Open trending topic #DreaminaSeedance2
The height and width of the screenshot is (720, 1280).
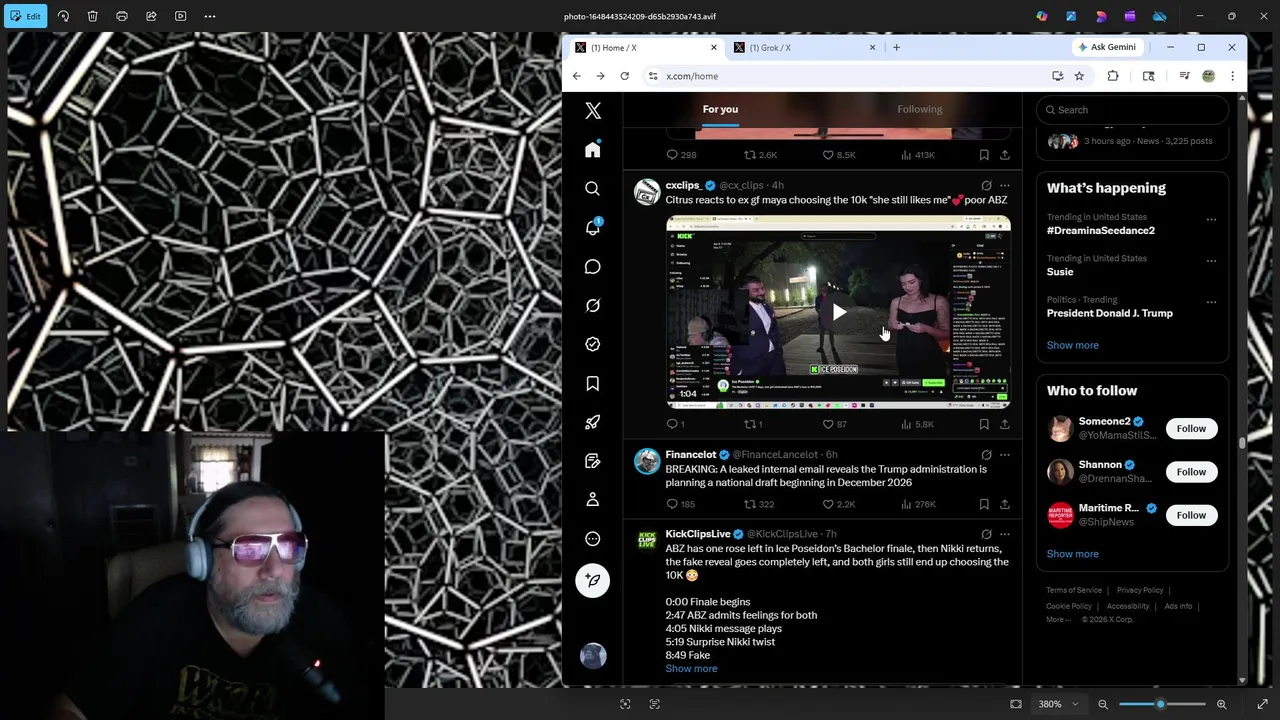pos(1100,230)
